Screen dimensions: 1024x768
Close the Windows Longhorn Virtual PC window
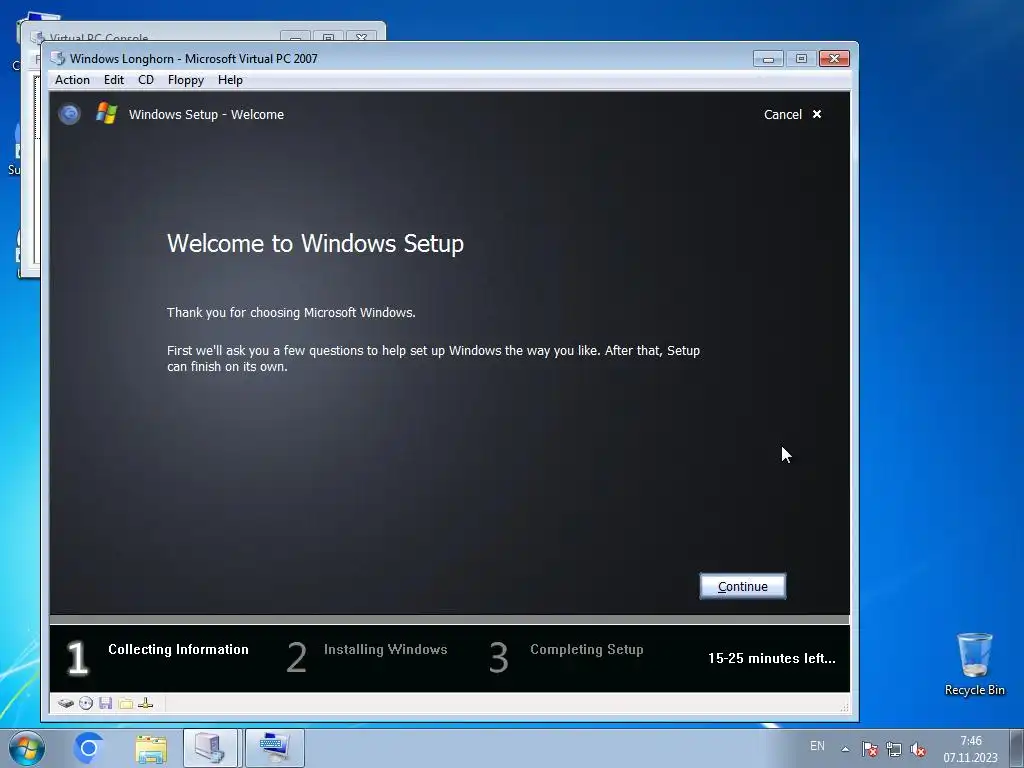834,59
